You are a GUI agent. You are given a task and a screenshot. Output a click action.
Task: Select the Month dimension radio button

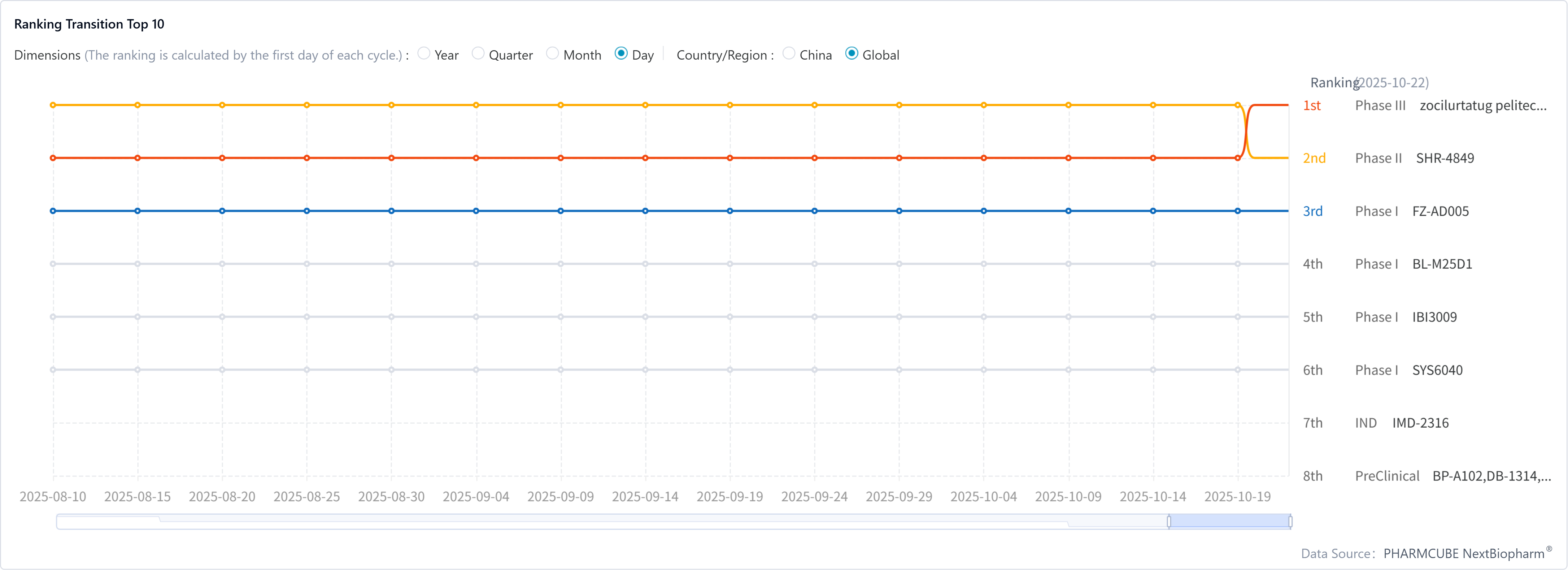(x=553, y=53)
